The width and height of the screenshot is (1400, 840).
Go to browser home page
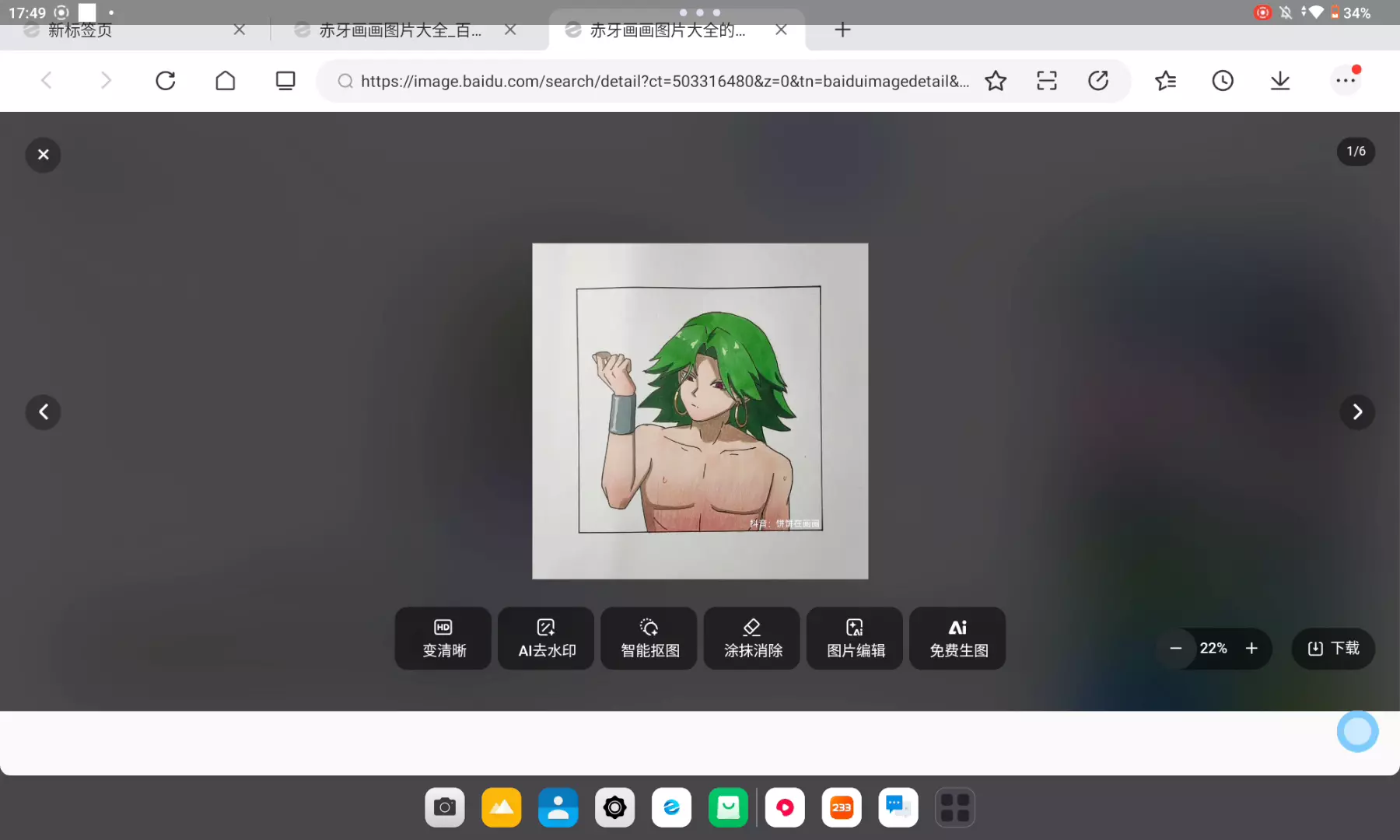click(225, 81)
